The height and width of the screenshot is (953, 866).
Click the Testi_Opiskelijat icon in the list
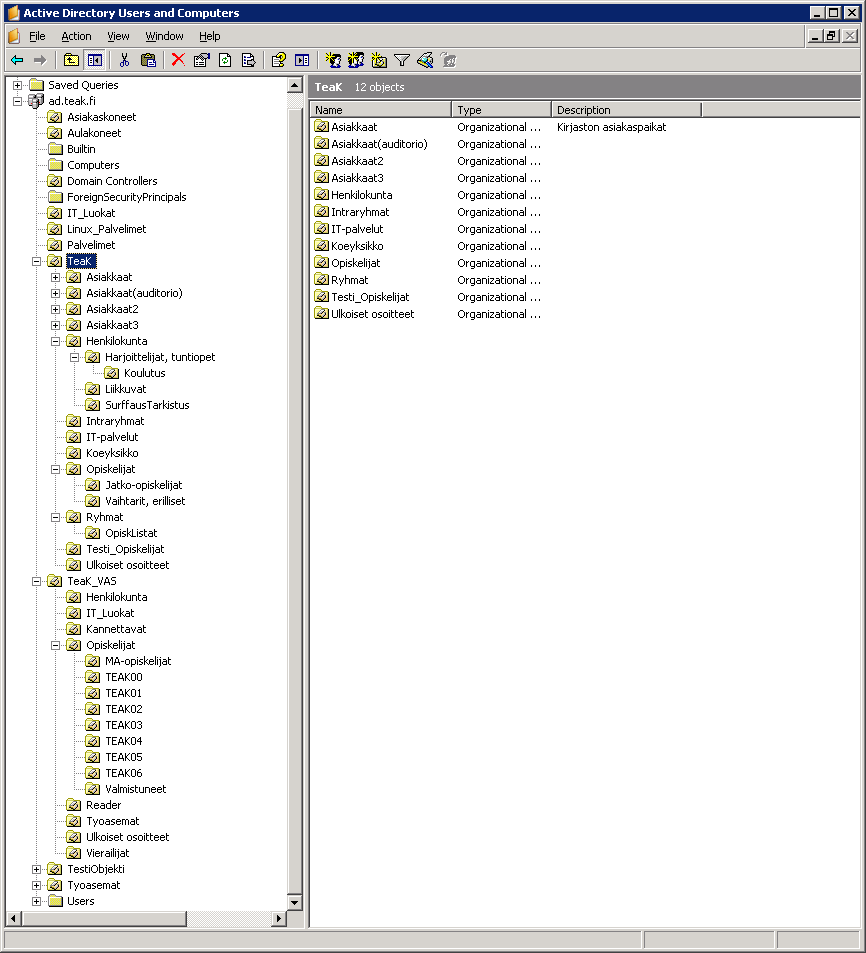[321, 297]
